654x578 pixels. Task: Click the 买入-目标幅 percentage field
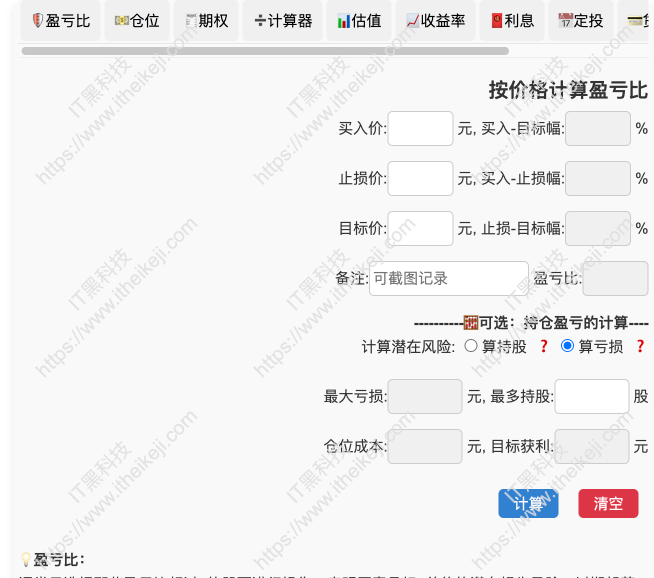(598, 128)
